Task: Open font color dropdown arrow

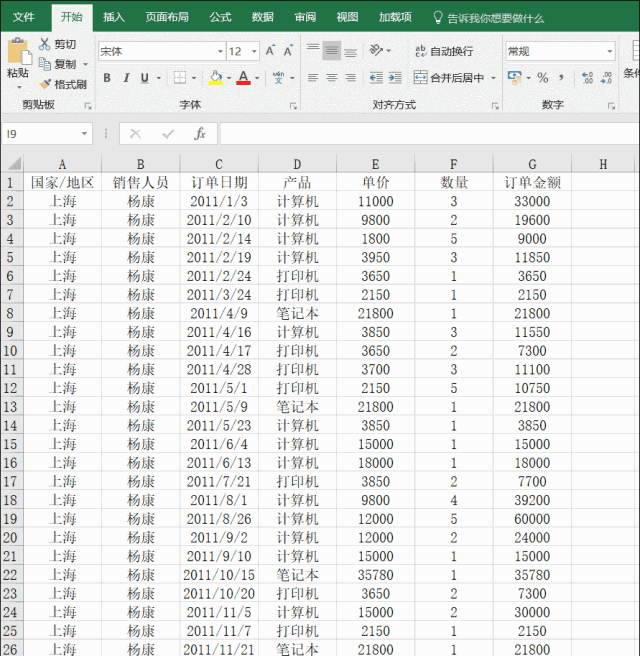Action: click(257, 78)
